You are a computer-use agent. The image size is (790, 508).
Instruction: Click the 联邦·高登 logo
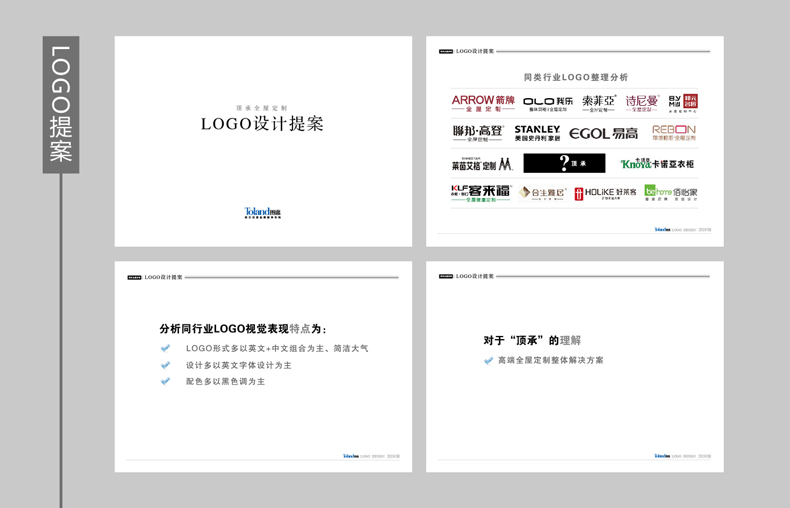[x=477, y=133]
